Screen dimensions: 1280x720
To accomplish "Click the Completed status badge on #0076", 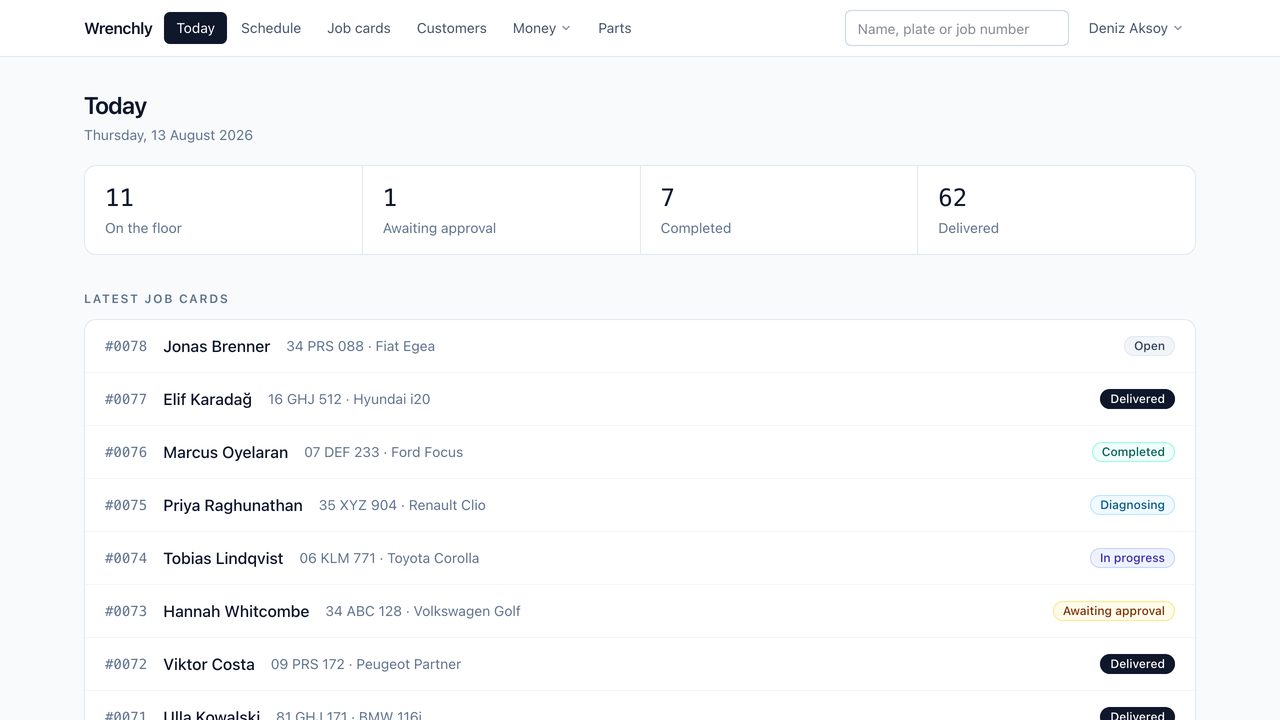I will pyautogui.click(x=1133, y=452).
